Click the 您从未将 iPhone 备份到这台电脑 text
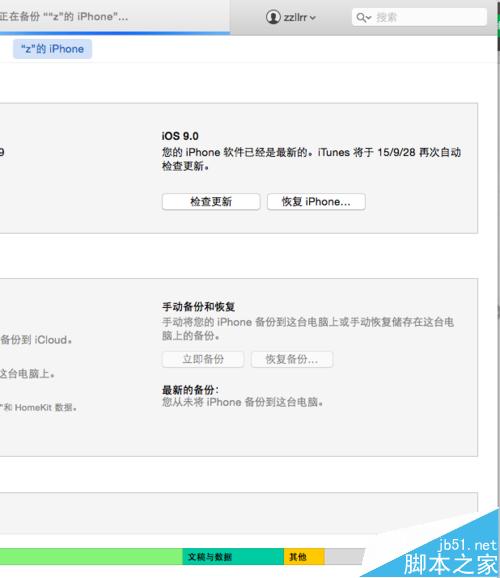The image size is (500, 578). (x=243, y=402)
